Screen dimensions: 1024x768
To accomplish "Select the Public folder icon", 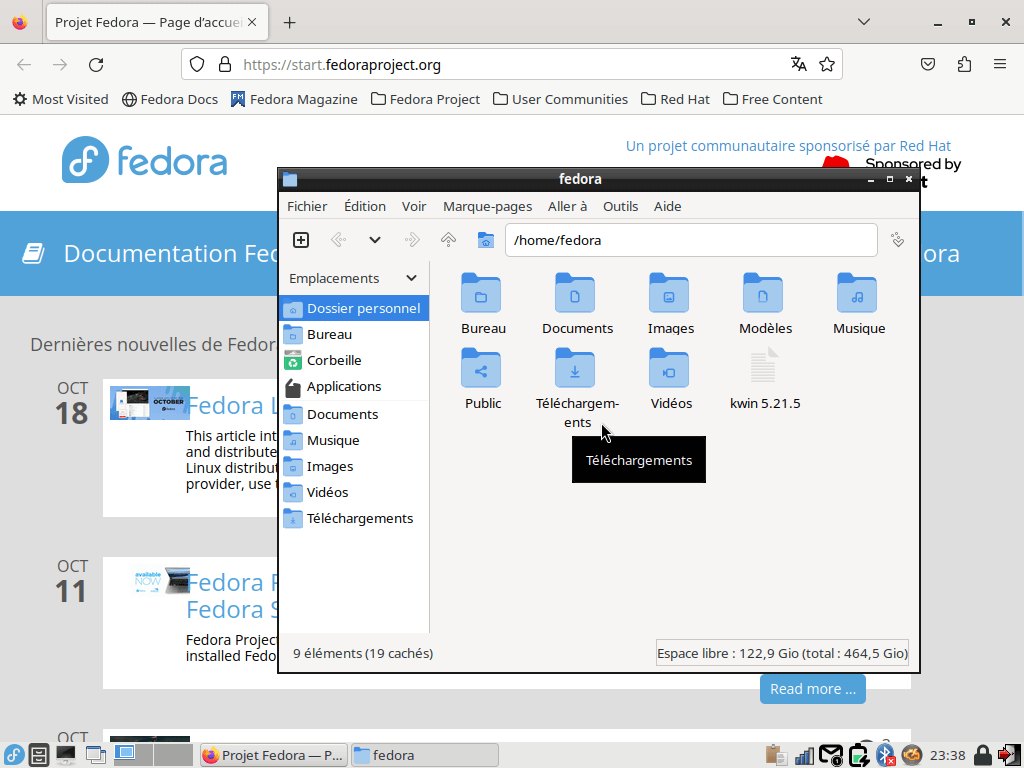I will [x=481, y=368].
